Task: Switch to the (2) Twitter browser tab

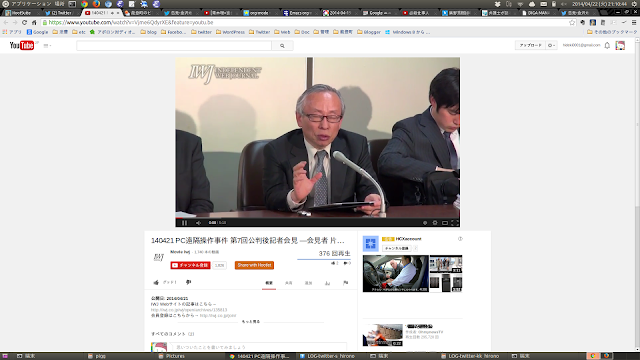Action: 61,13
